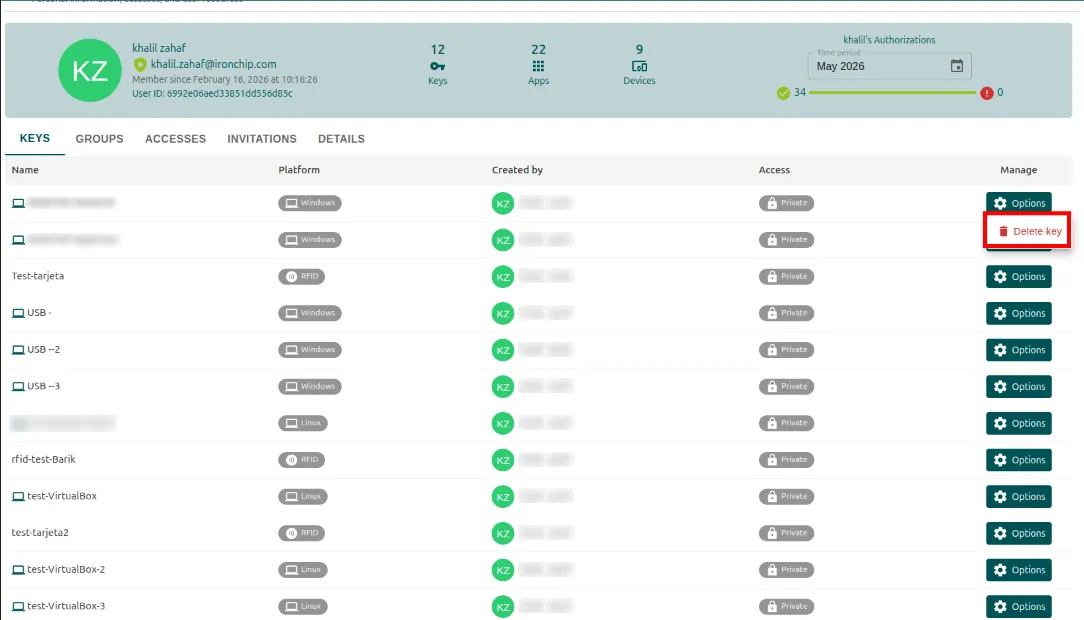Click the Platform column header
The height and width of the screenshot is (620, 1084).
pos(299,170)
